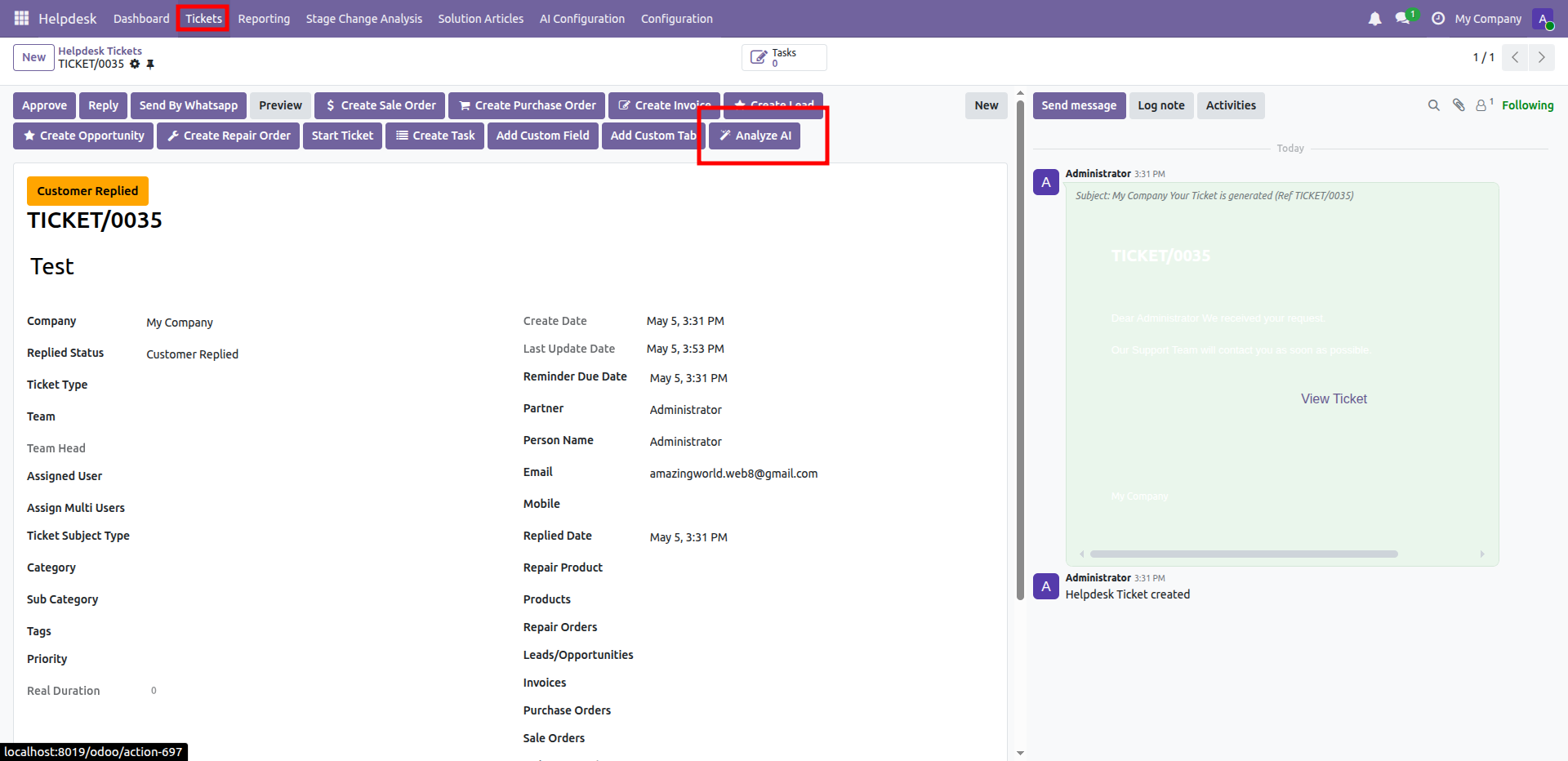Screen dimensions: 1568x761
Task: Click the New stage status button
Action: point(987,105)
